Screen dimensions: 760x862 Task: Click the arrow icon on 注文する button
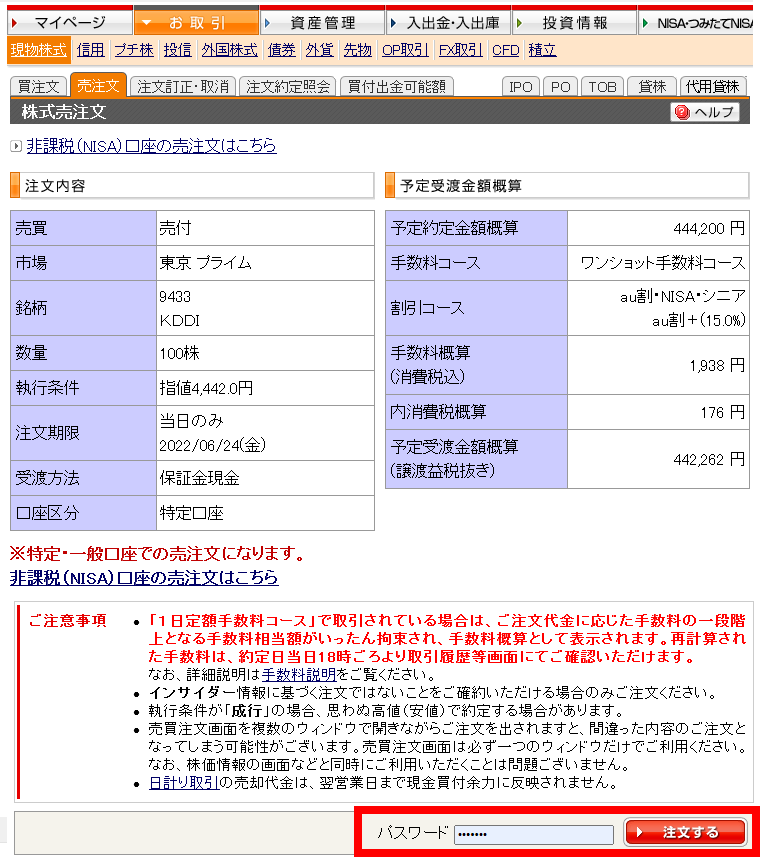[x=639, y=832]
